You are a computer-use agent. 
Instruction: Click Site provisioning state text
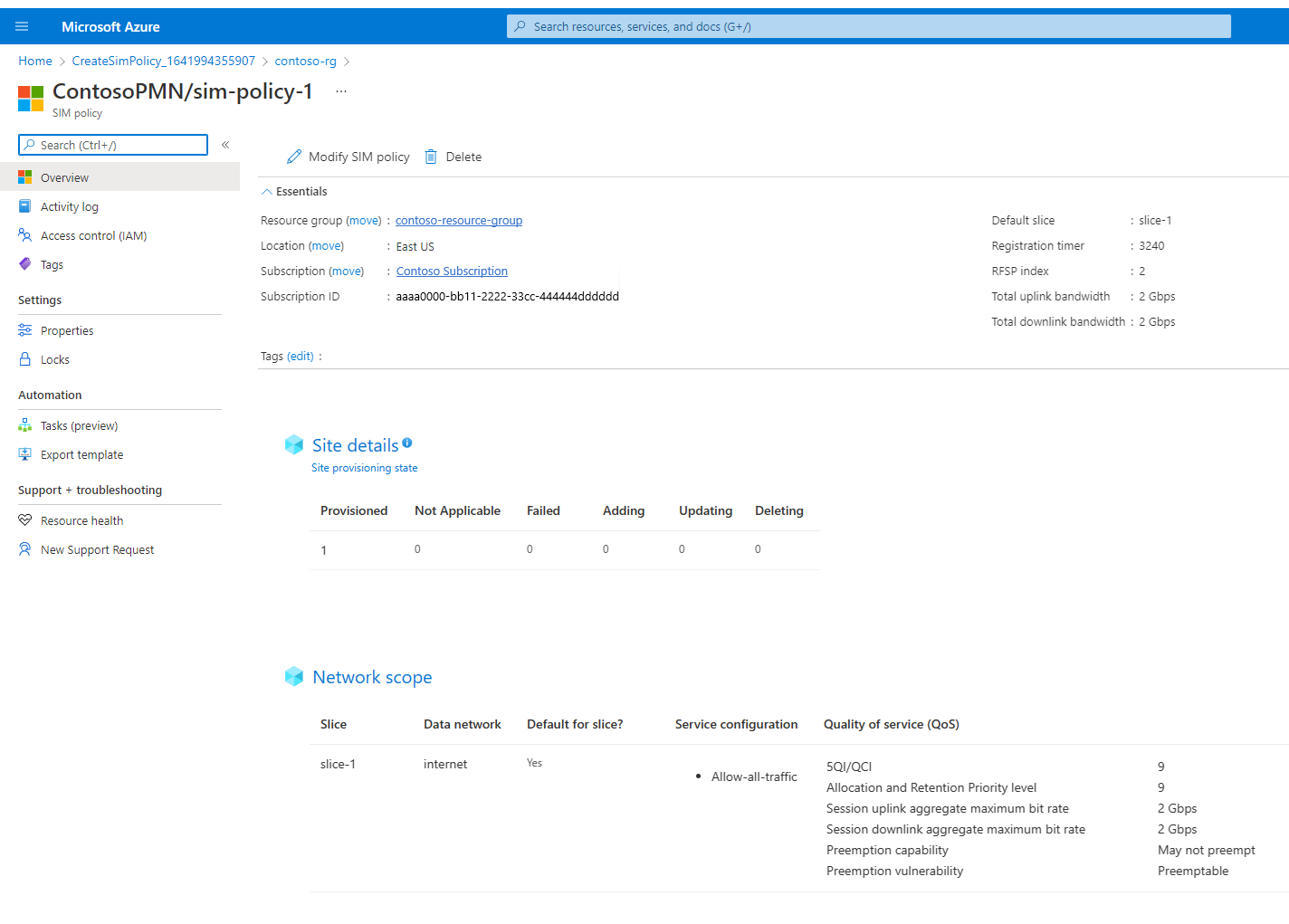coord(365,468)
